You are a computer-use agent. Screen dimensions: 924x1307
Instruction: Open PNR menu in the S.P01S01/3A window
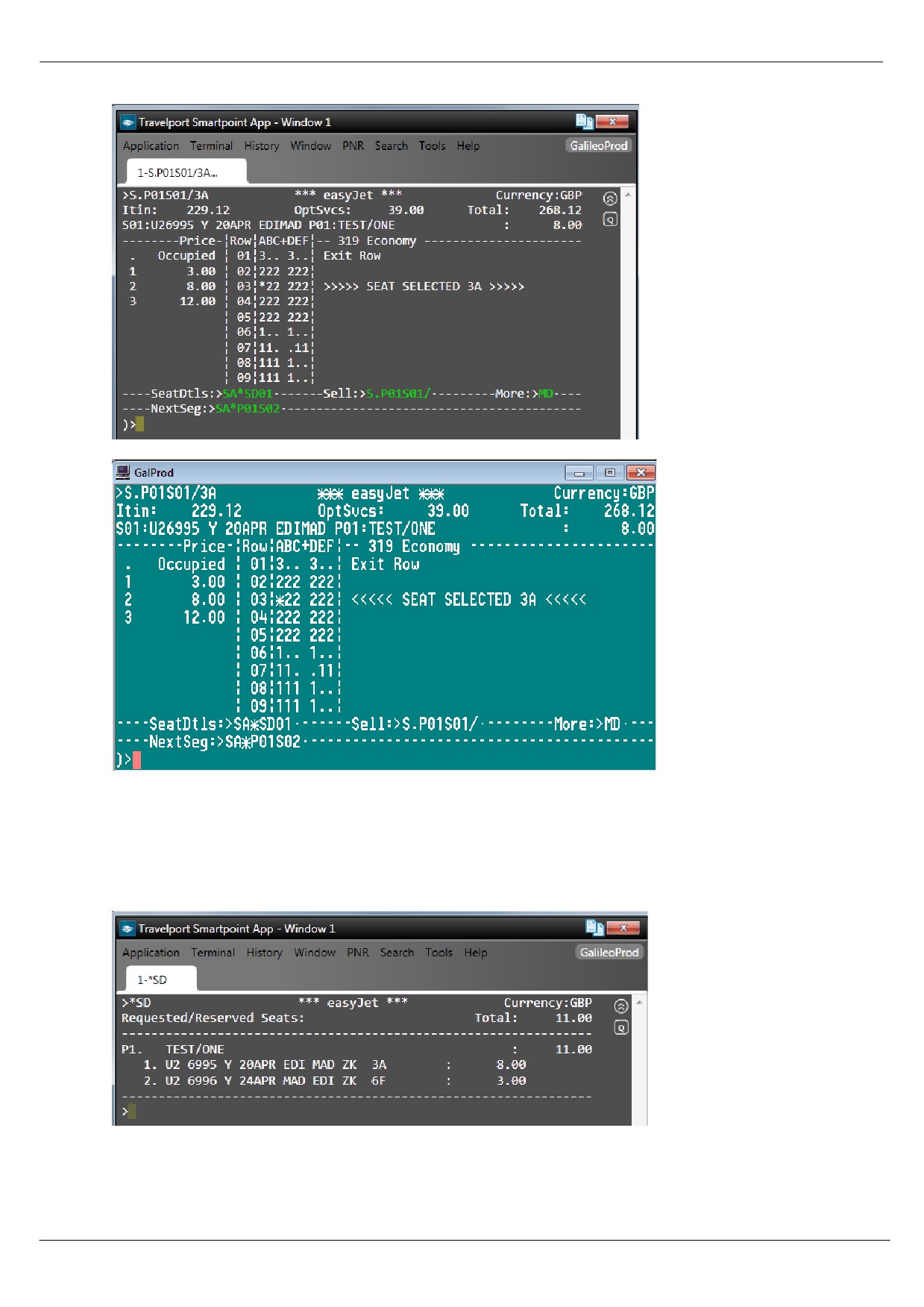353,146
